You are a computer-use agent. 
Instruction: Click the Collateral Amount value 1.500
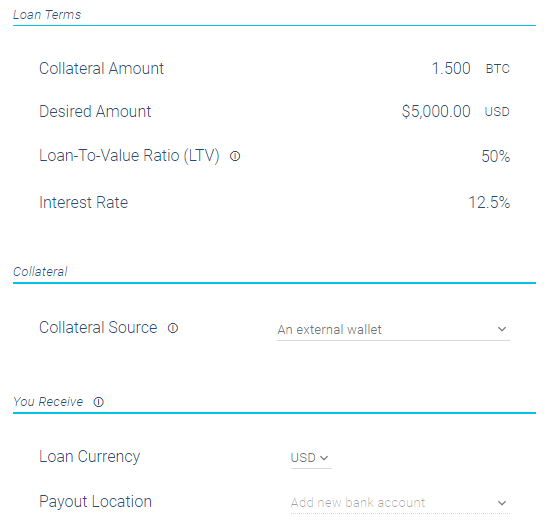451,68
